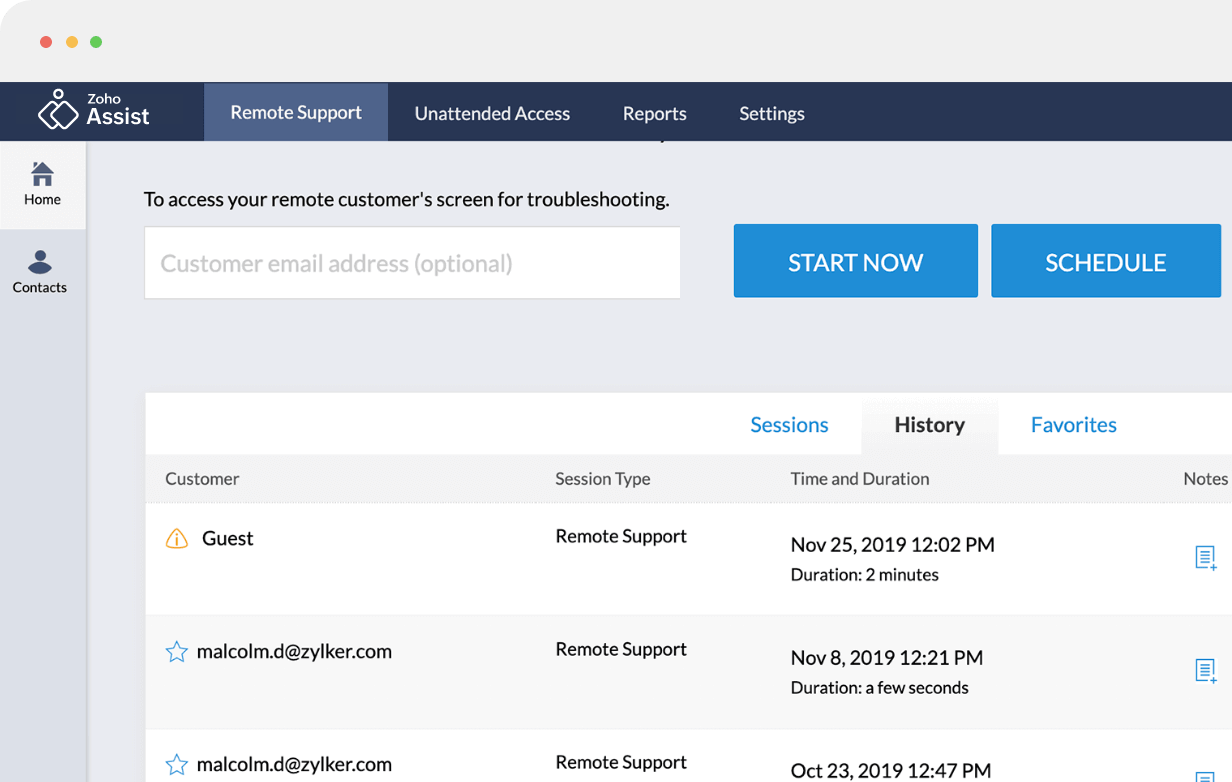Viewport: 1232px width, 782px height.
Task: Switch to the Remote Support tab
Action: coord(296,112)
